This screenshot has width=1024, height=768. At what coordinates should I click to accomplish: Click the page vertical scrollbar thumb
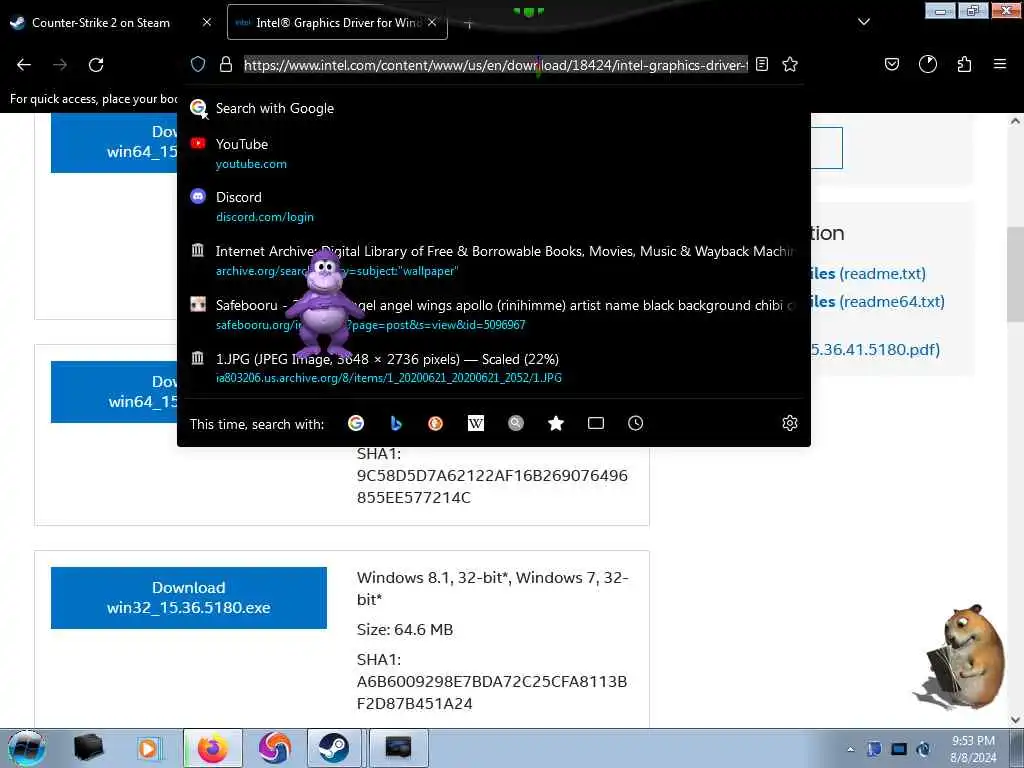(x=1015, y=274)
